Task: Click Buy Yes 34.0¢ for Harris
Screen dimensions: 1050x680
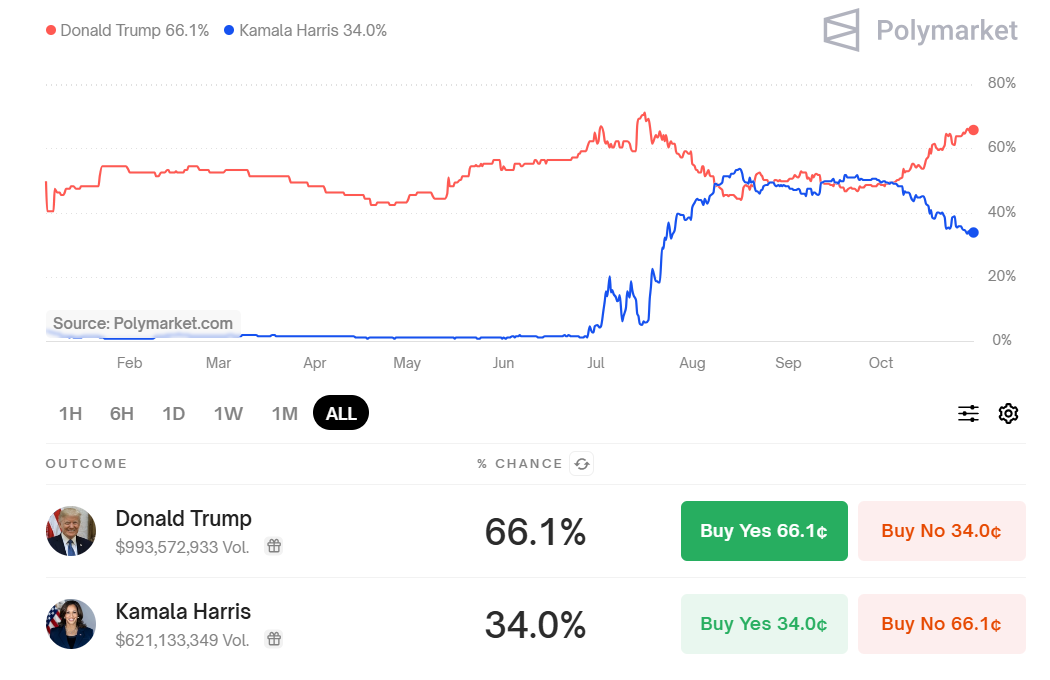Action: tap(764, 624)
